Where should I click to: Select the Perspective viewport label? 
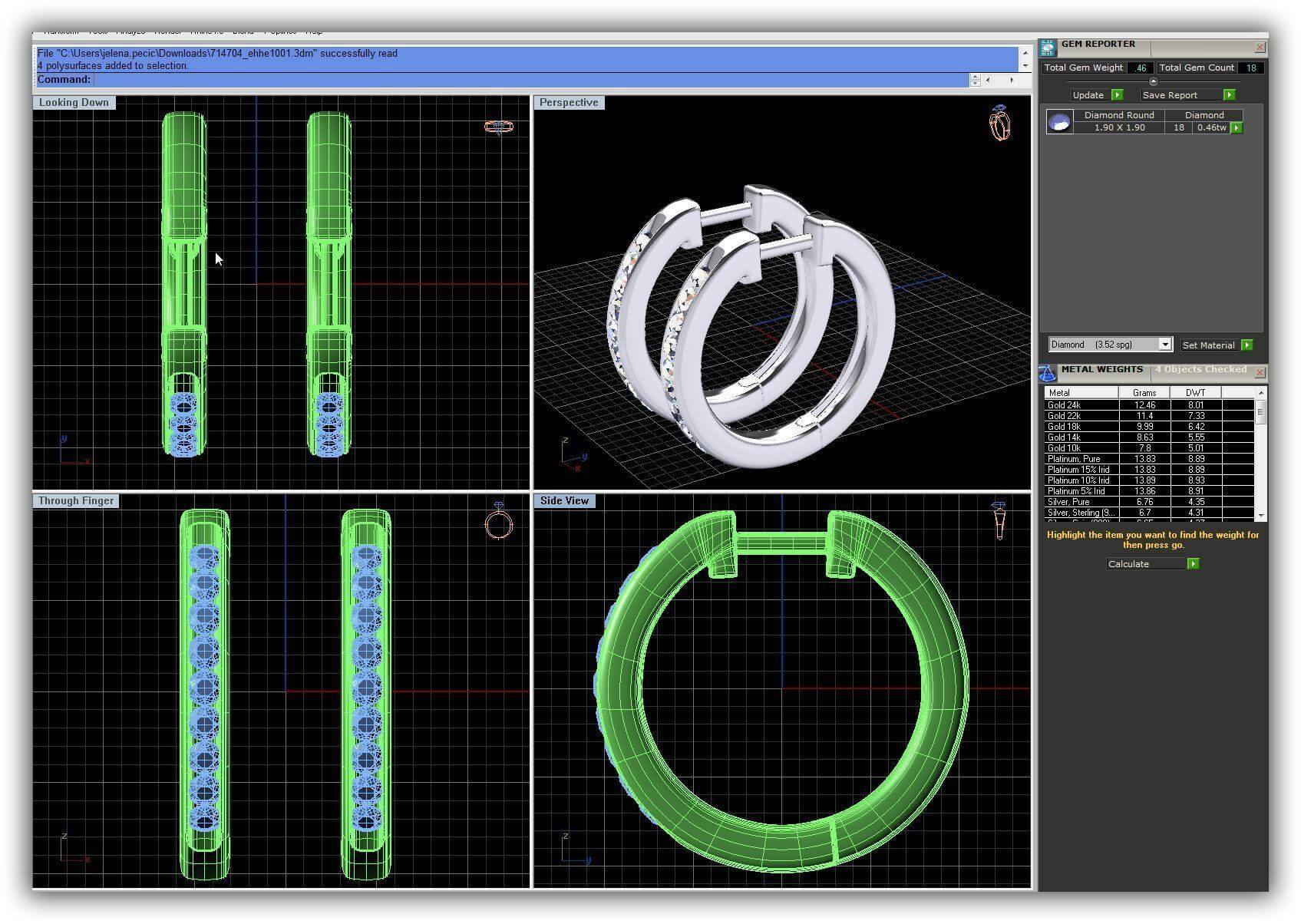(569, 103)
